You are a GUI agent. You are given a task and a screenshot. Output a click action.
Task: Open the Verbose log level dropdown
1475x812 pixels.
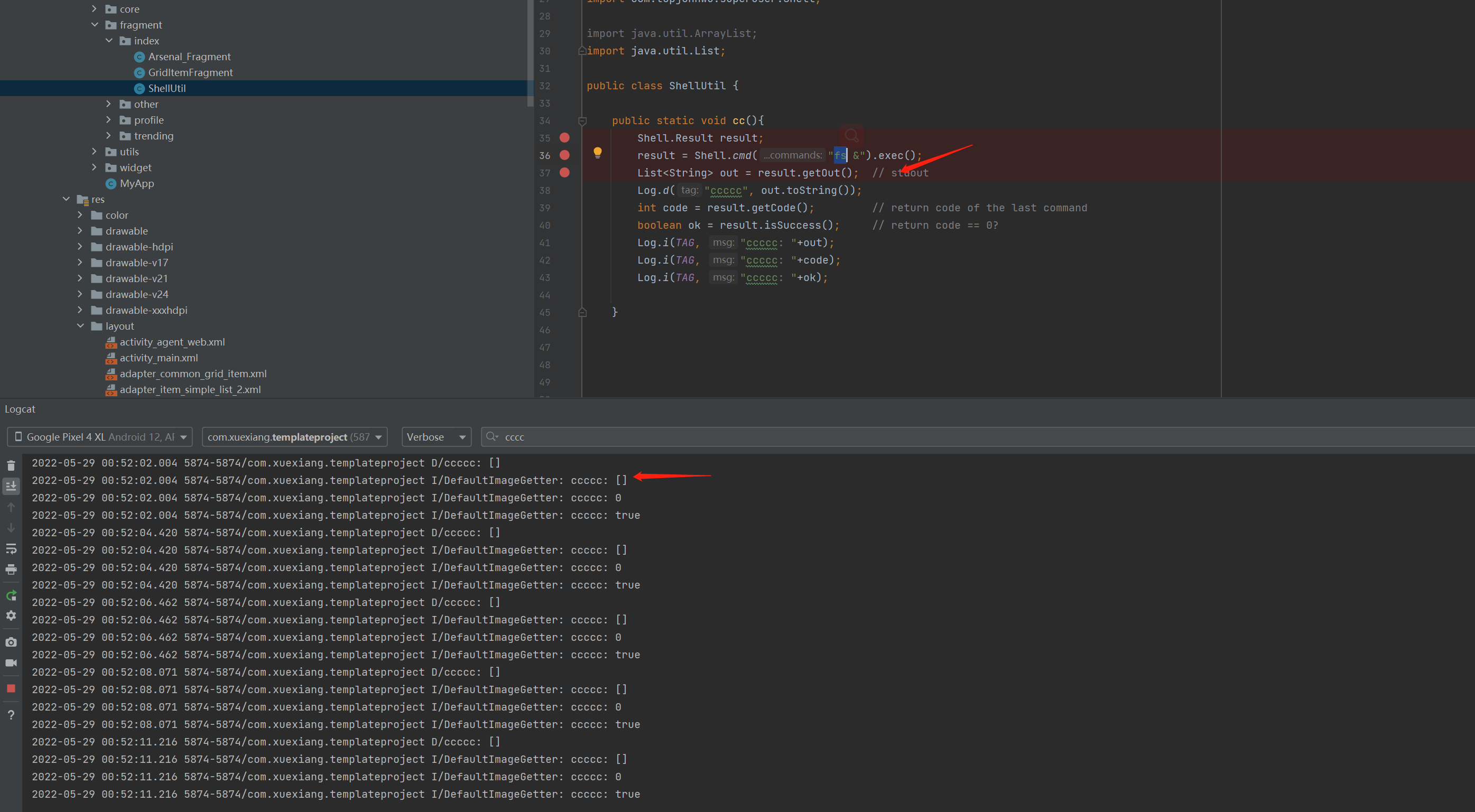[436, 436]
